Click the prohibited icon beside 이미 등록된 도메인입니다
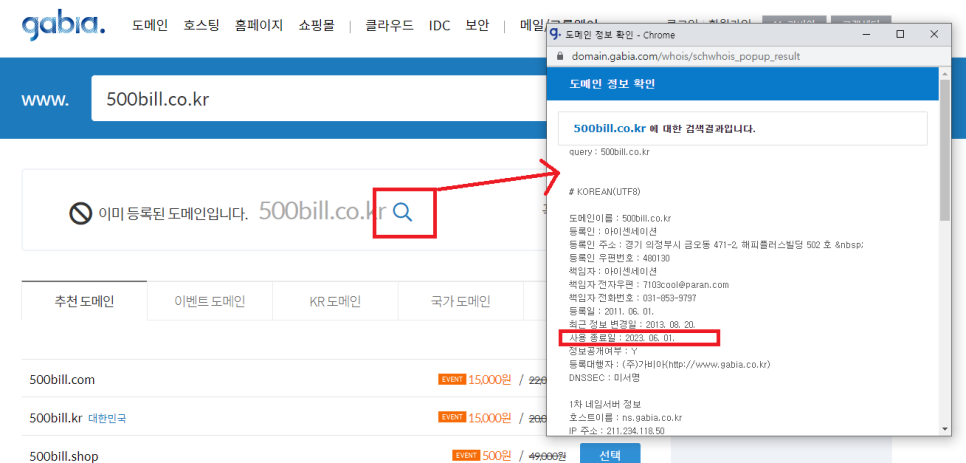Image resolution: width=966 pixels, height=463 pixels. [x=81, y=214]
